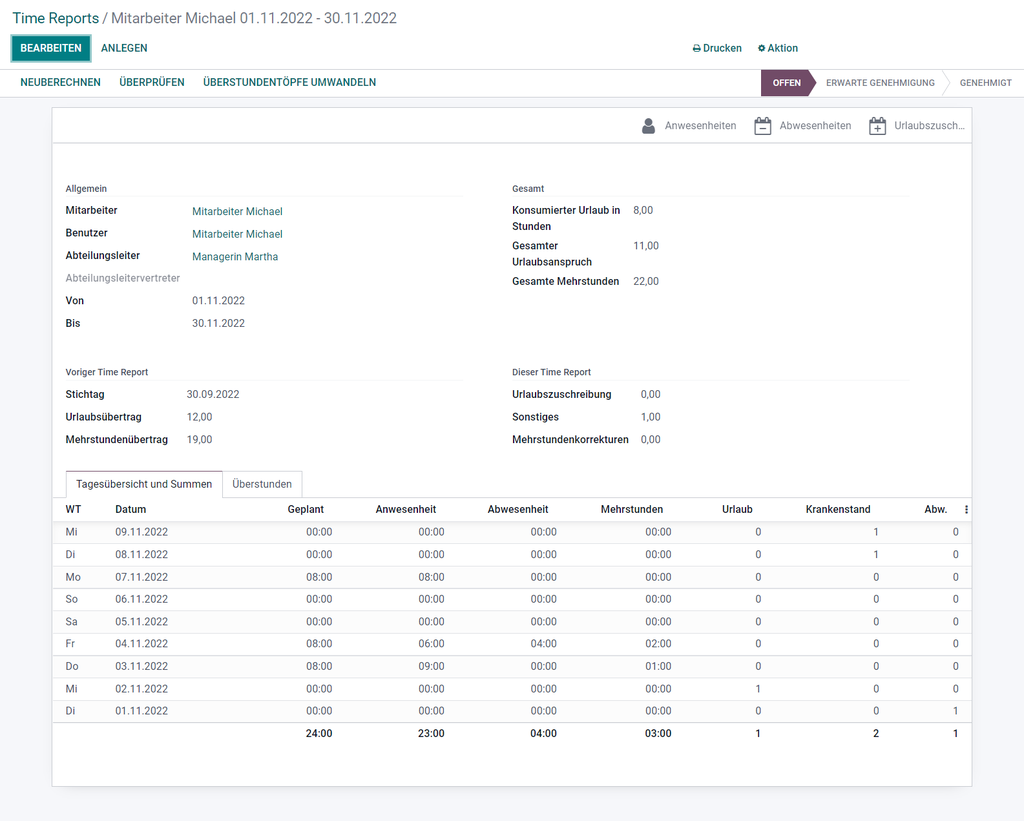Click ÜBERPRÜFEN
The width and height of the screenshot is (1024, 821).
point(152,82)
